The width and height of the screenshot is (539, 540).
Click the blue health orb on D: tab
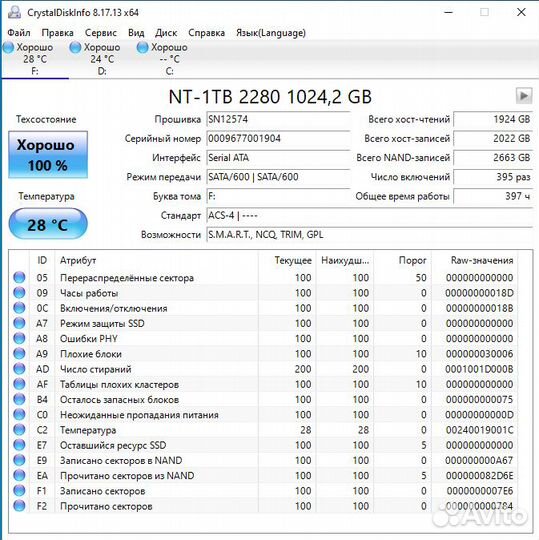pyautogui.click(x=75, y=48)
